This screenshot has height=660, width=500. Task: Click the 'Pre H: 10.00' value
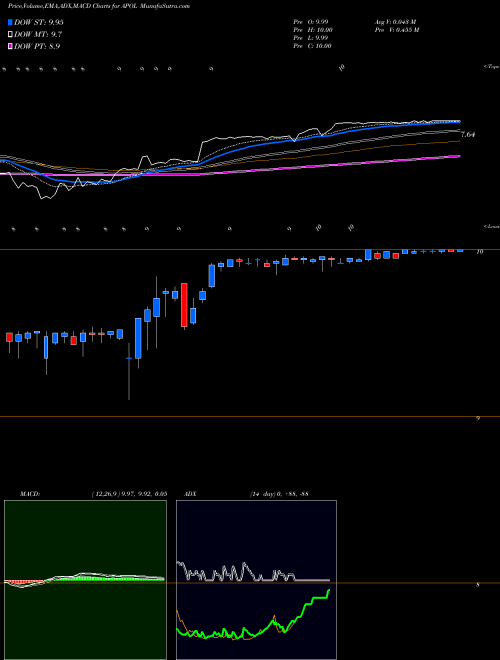(x=313, y=30)
